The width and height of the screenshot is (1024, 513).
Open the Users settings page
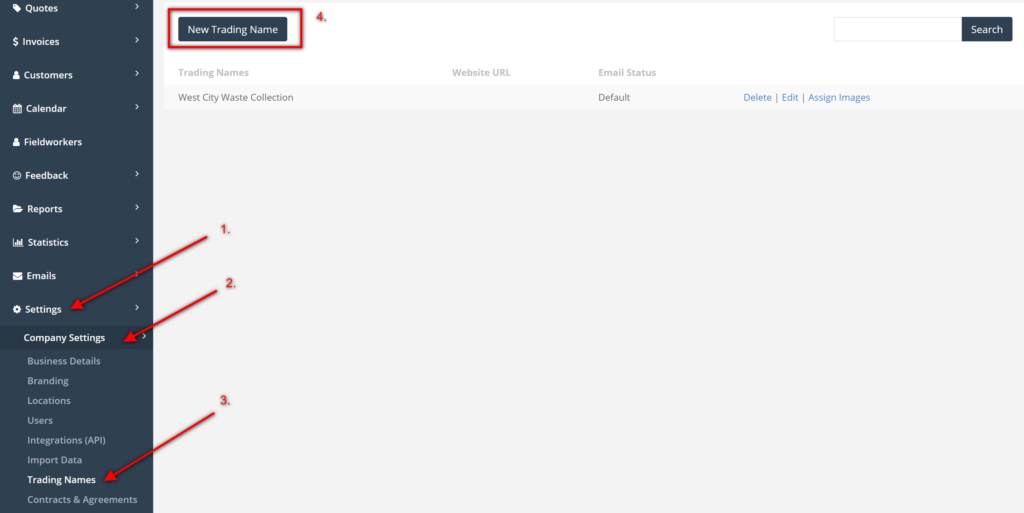(x=40, y=420)
